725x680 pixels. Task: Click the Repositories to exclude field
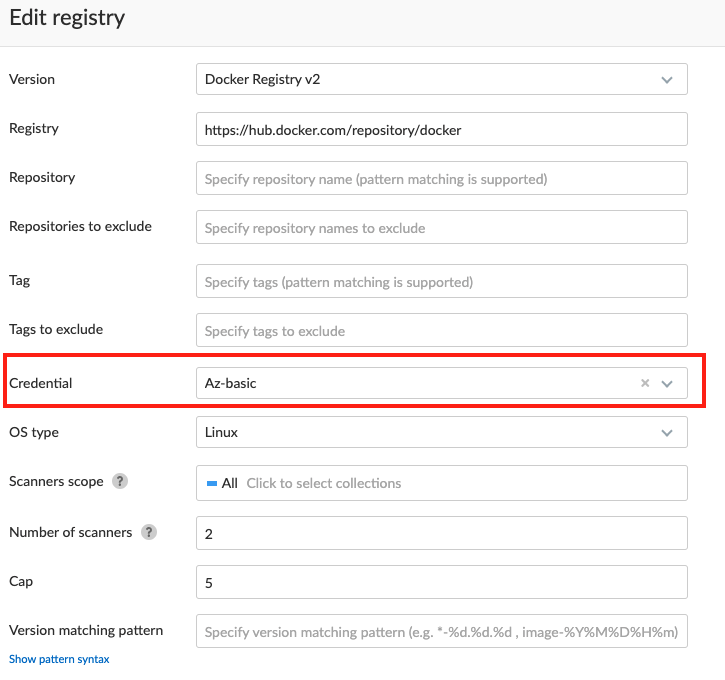[x=441, y=227]
